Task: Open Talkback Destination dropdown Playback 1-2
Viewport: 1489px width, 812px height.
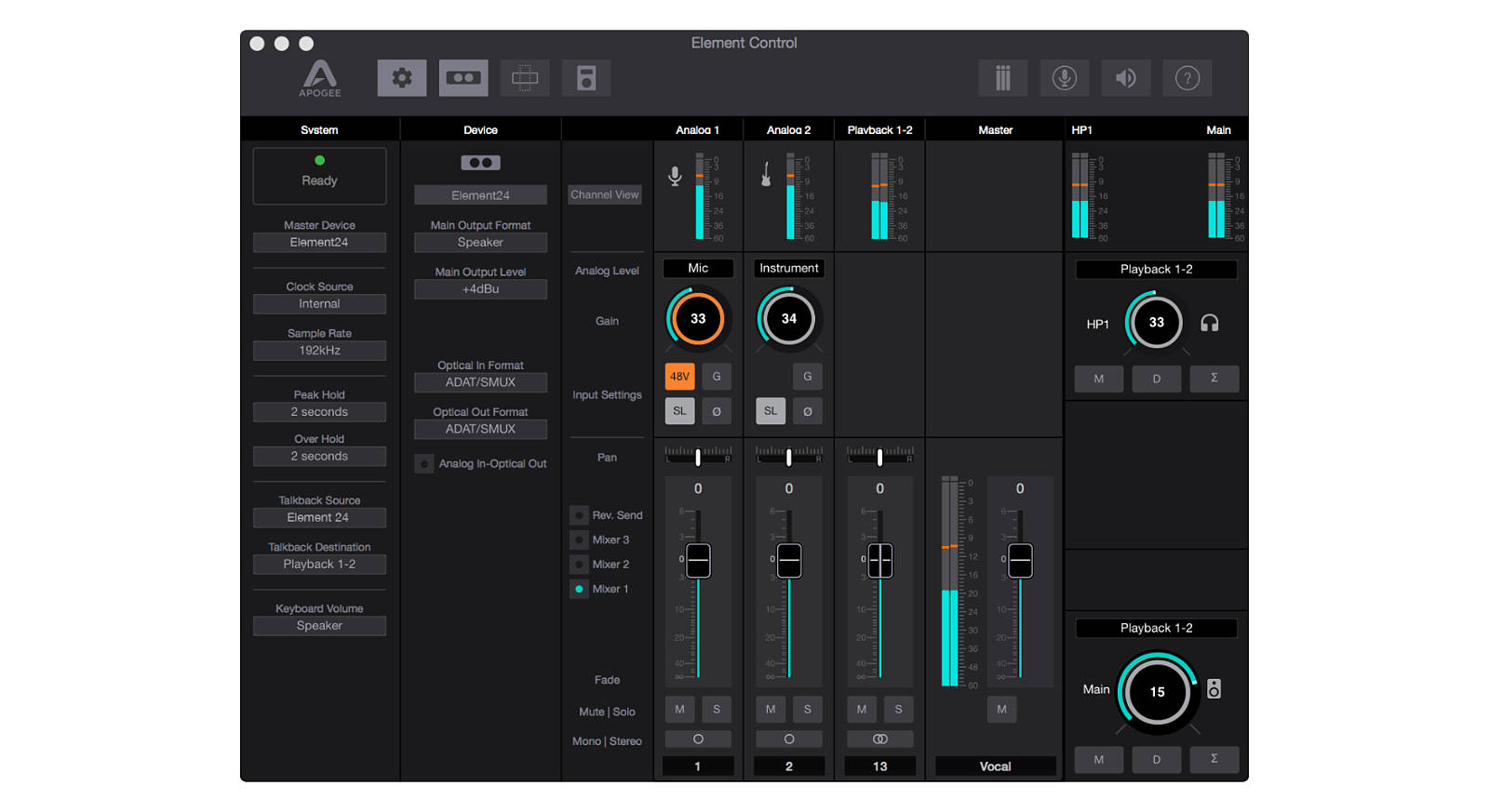Action: pos(319,565)
